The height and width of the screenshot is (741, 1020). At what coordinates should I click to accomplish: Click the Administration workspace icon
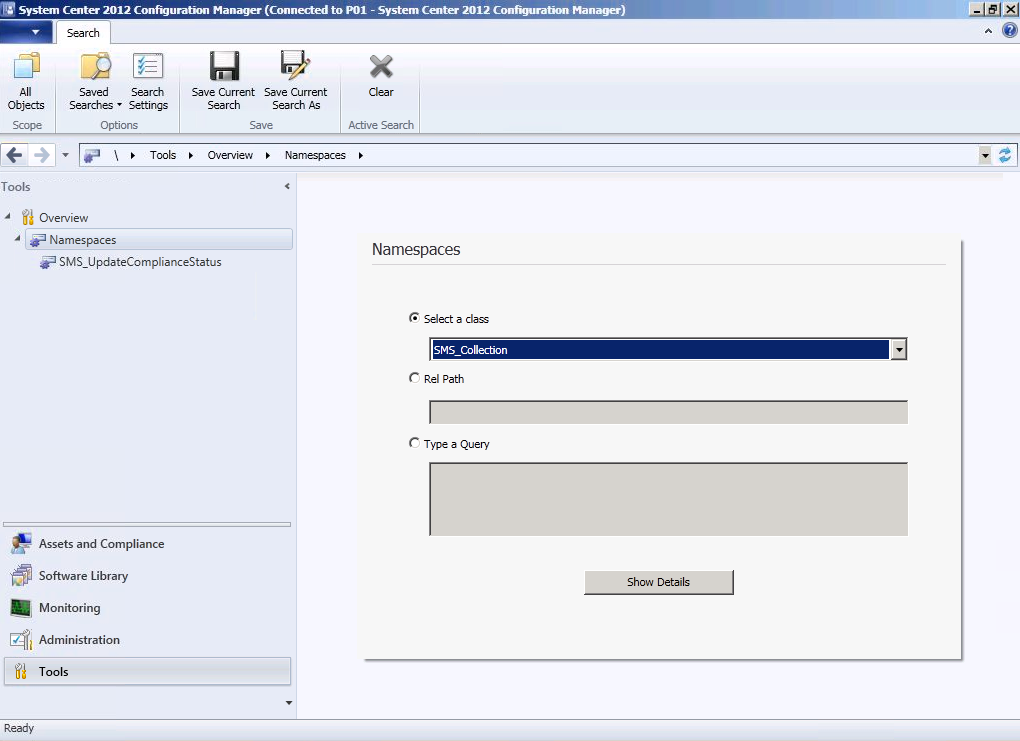[x=21, y=640]
